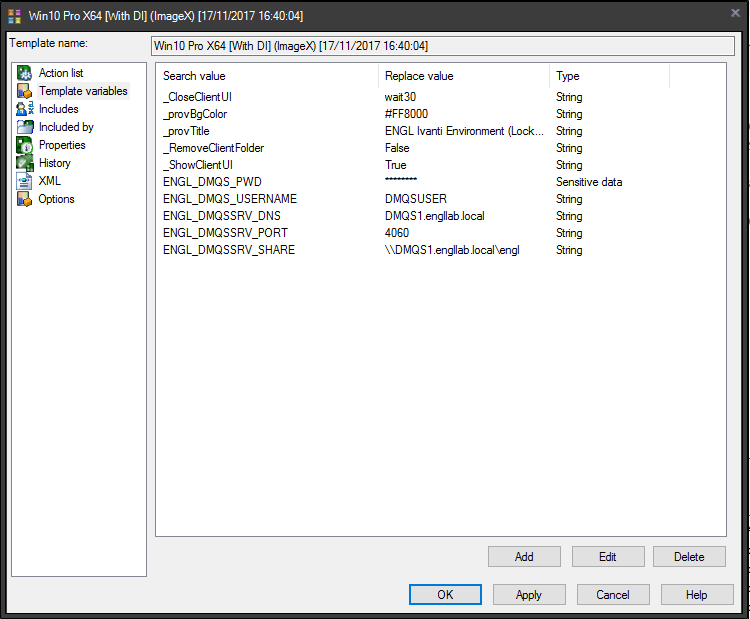
Task: Click the Template variables icon
Action: point(24,91)
